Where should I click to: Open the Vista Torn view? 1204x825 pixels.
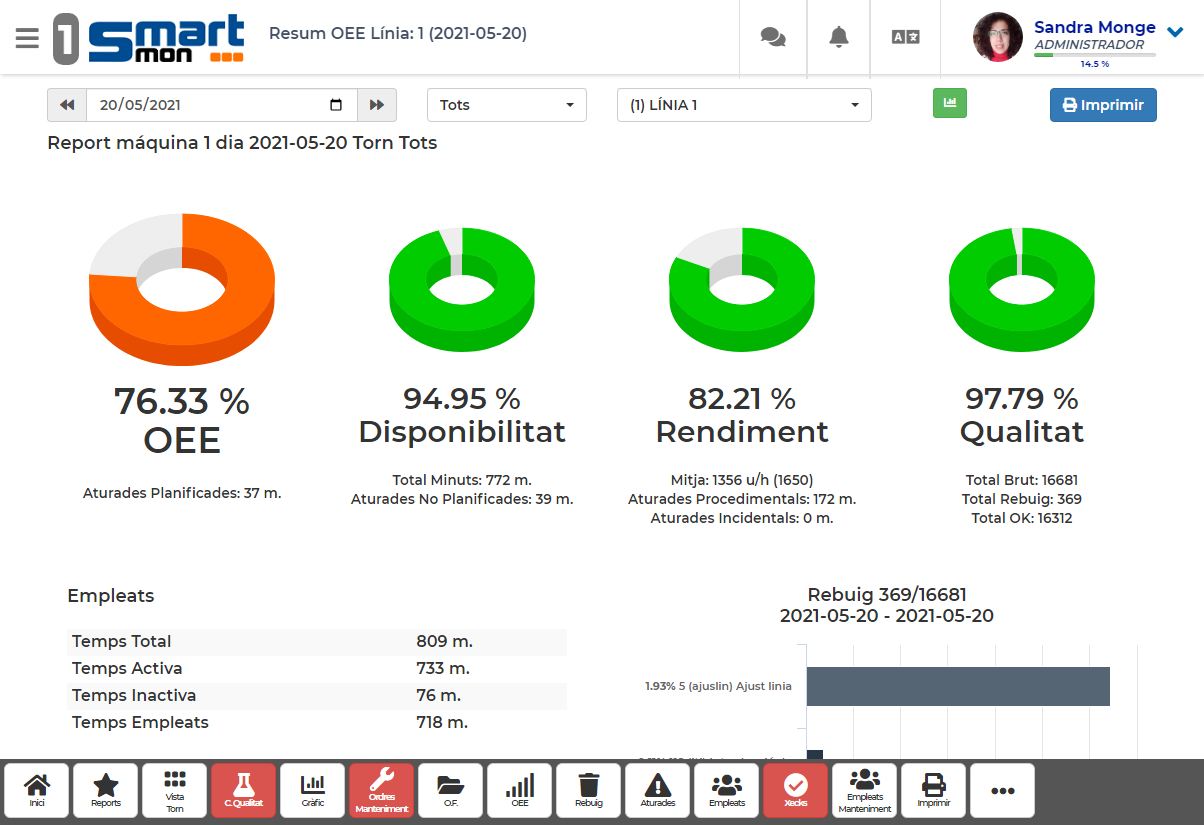[x=174, y=790]
